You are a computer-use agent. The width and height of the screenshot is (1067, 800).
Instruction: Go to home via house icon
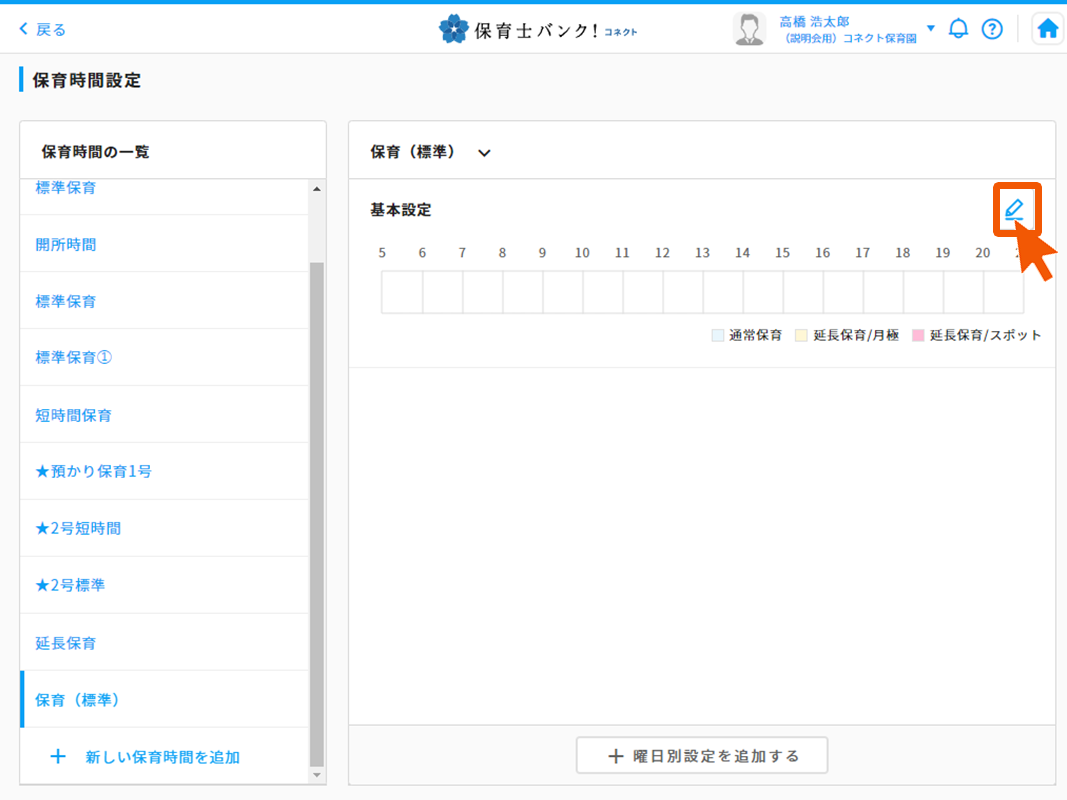coord(1047,29)
